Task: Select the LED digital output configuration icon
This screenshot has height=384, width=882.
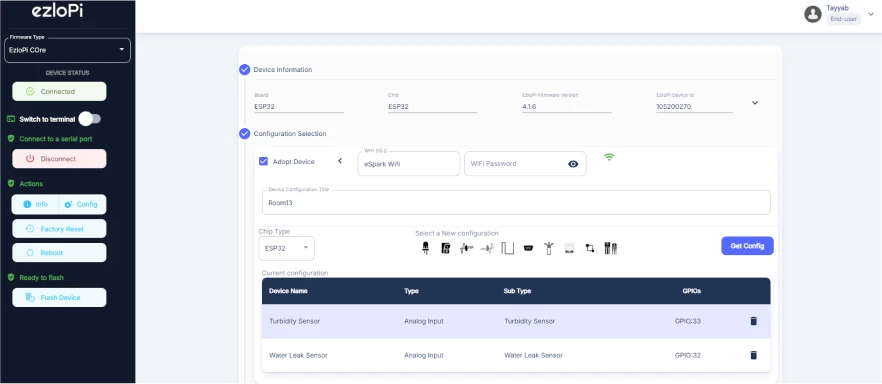Action: (x=425, y=248)
